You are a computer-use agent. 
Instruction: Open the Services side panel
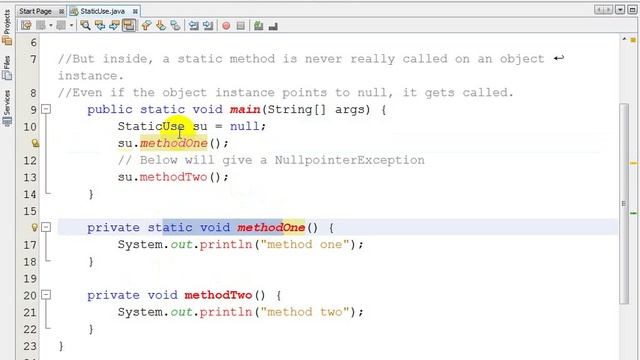pos(7,108)
